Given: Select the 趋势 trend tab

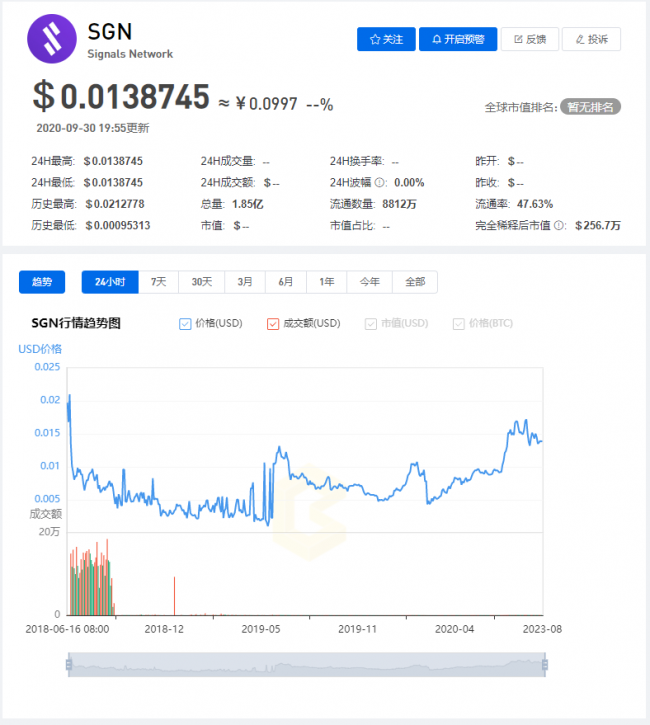Looking at the screenshot, I should (x=42, y=282).
